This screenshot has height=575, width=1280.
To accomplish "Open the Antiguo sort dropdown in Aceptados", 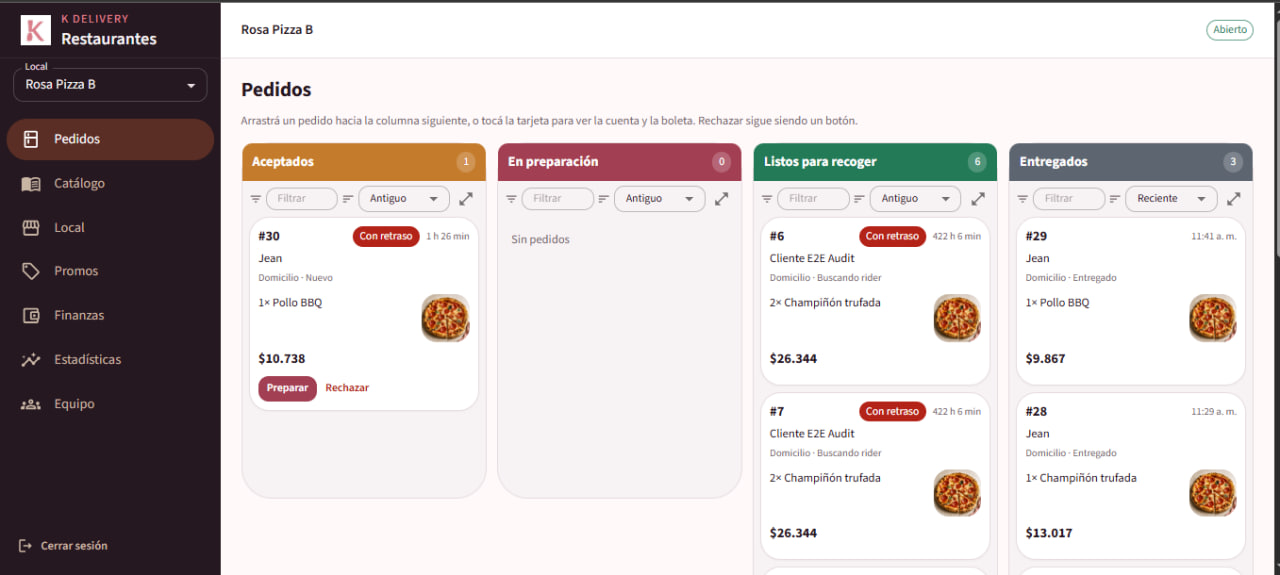I will 404,199.
